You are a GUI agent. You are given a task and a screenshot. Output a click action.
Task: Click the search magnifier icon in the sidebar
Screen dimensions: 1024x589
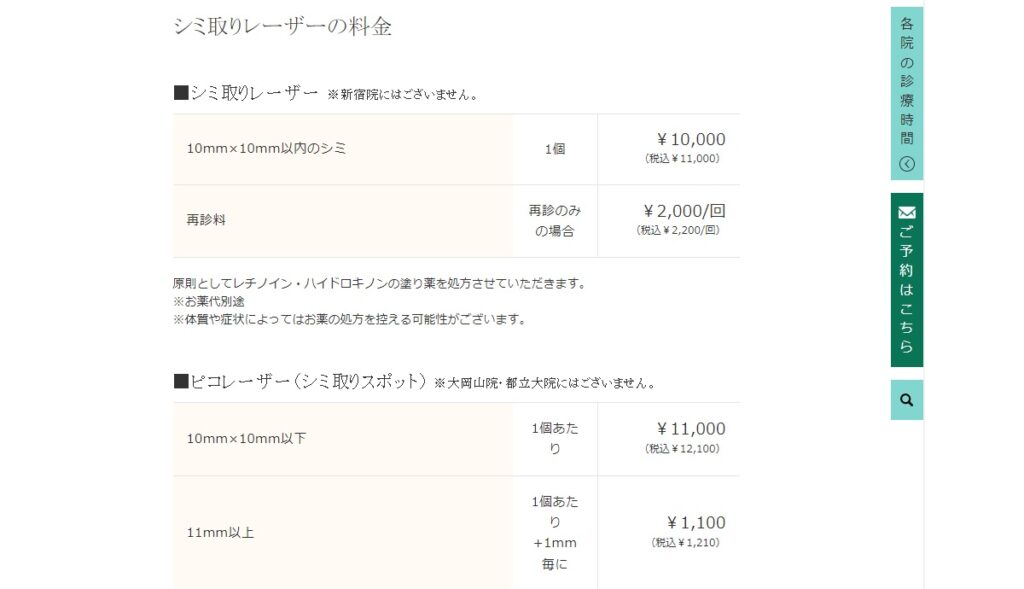(x=905, y=400)
